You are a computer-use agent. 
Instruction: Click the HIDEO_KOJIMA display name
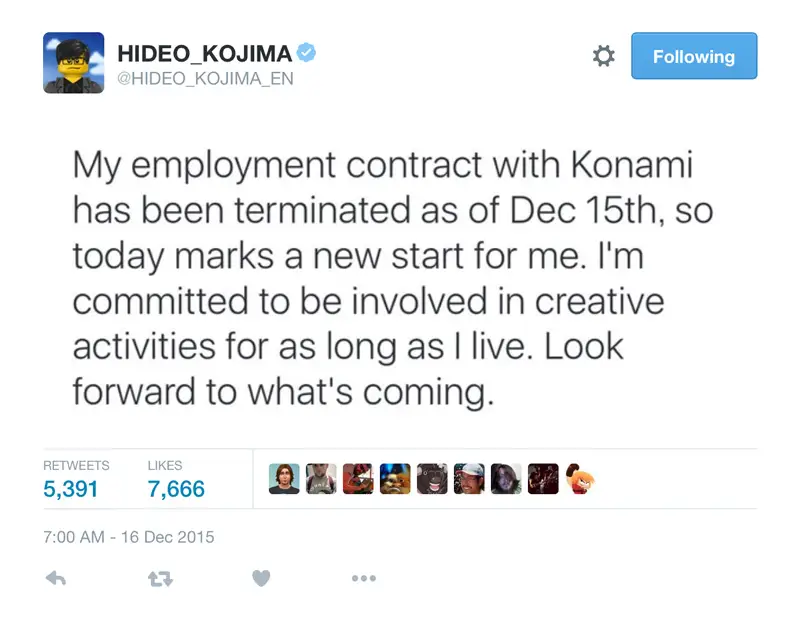pos(206,53)
